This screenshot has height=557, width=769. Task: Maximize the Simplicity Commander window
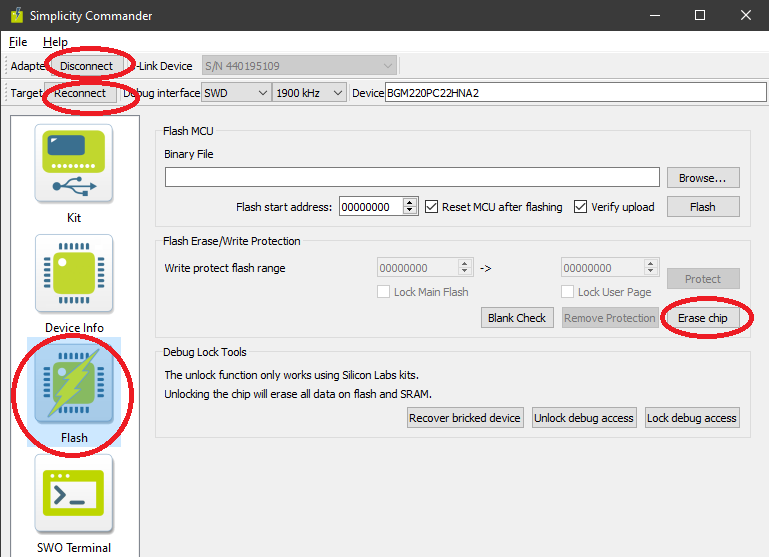coord(700,15)
